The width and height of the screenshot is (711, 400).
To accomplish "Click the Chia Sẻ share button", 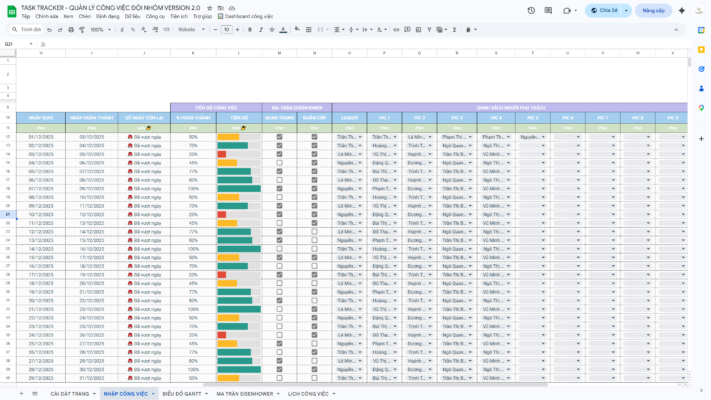I will [604, 10].
